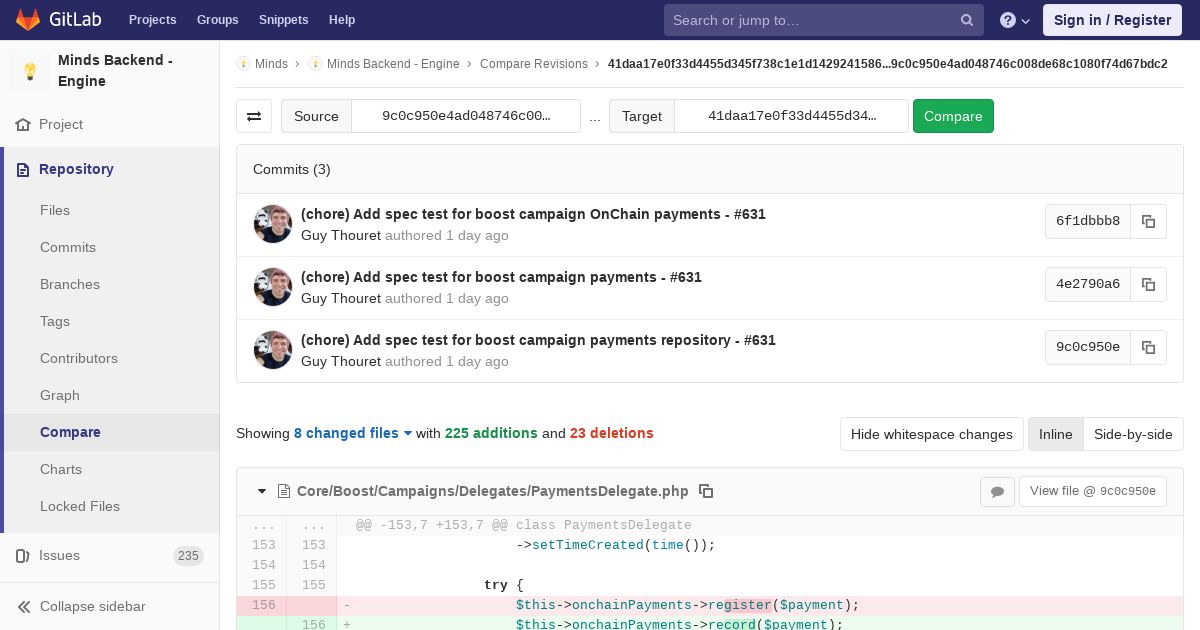1200x630 pixels.
Task: Expand the 8 changed files dropdown
Action: 353,433
